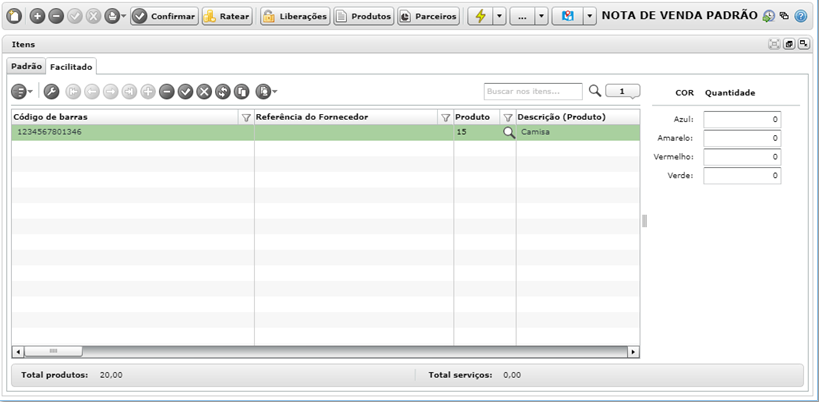Click the grayed previous record arrow
The height and width of the screenshot is (402, 819).
pyautogui.click(x=91, y=92)
